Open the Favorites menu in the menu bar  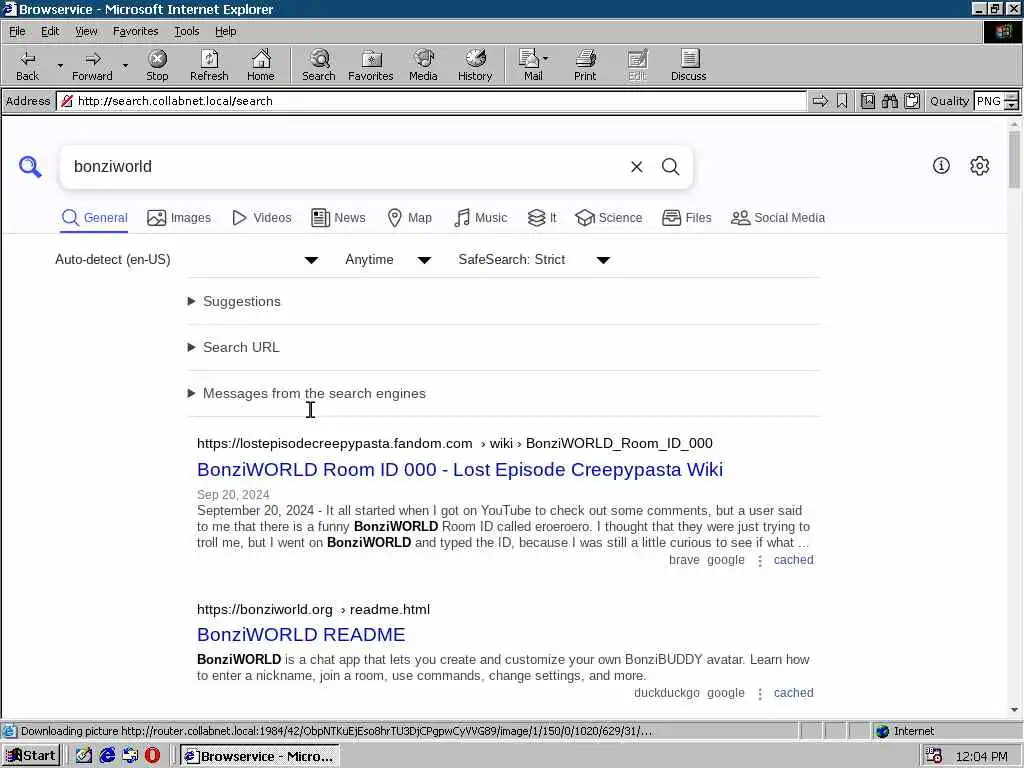click(x=135, y=31)
